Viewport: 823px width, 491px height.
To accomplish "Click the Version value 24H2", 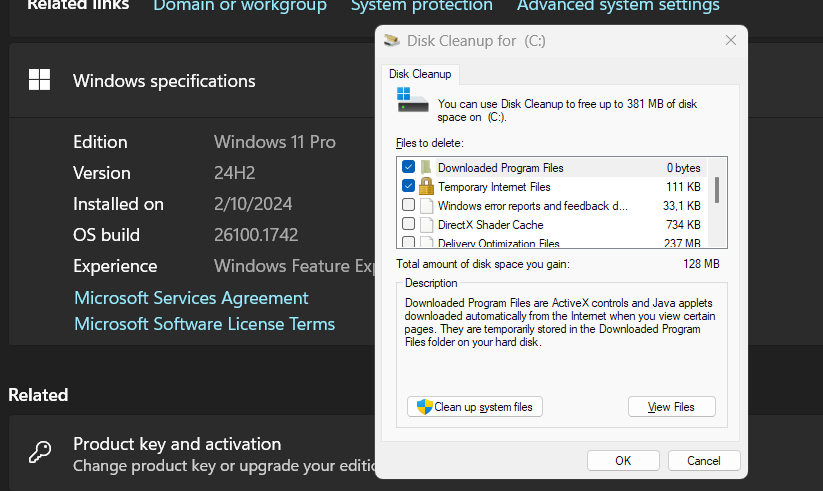I will 234,173.
